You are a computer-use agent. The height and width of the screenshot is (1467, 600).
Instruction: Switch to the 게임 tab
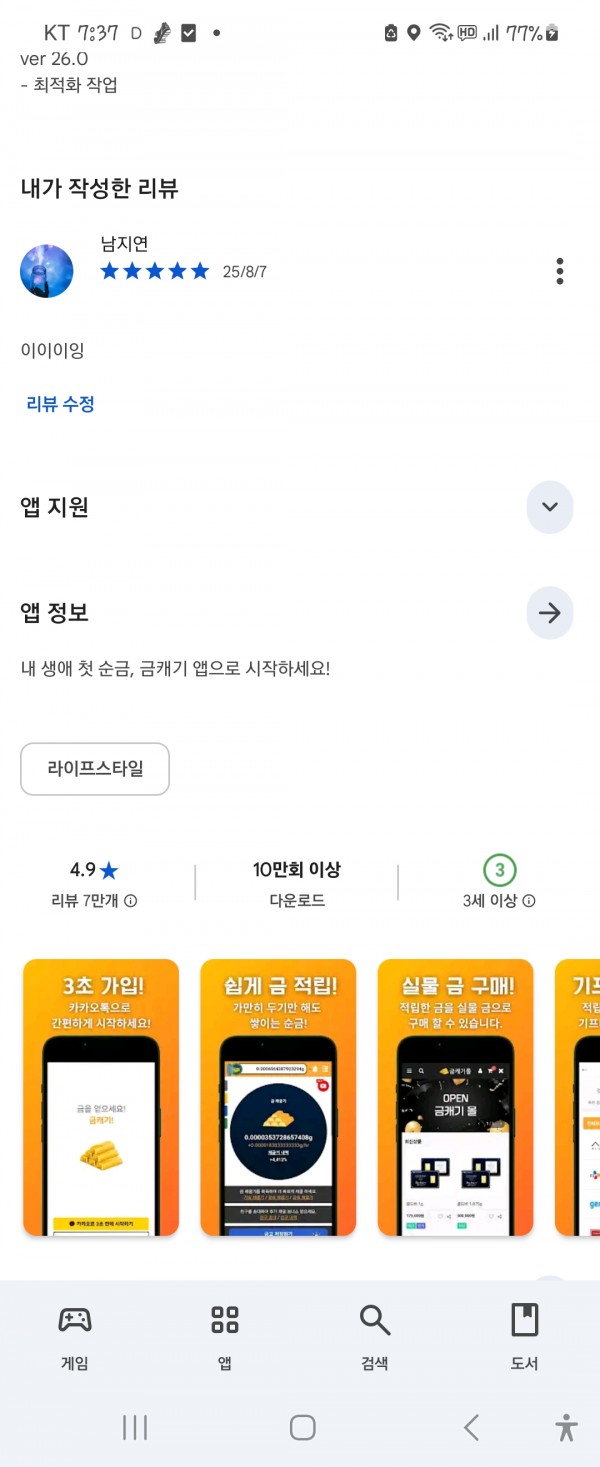coord(75,1338)
